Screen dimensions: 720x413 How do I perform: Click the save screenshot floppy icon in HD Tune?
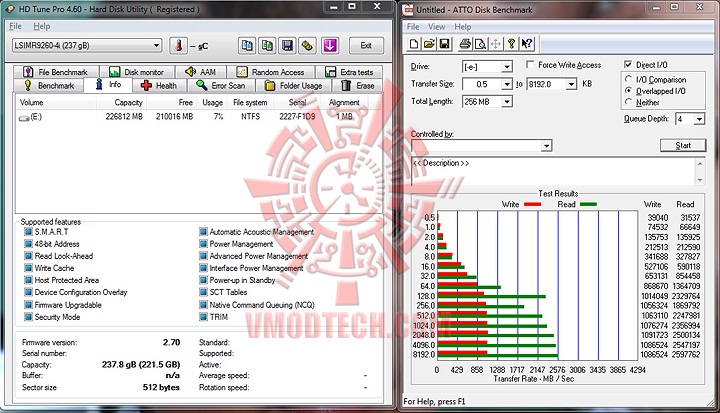click(287, 45)
